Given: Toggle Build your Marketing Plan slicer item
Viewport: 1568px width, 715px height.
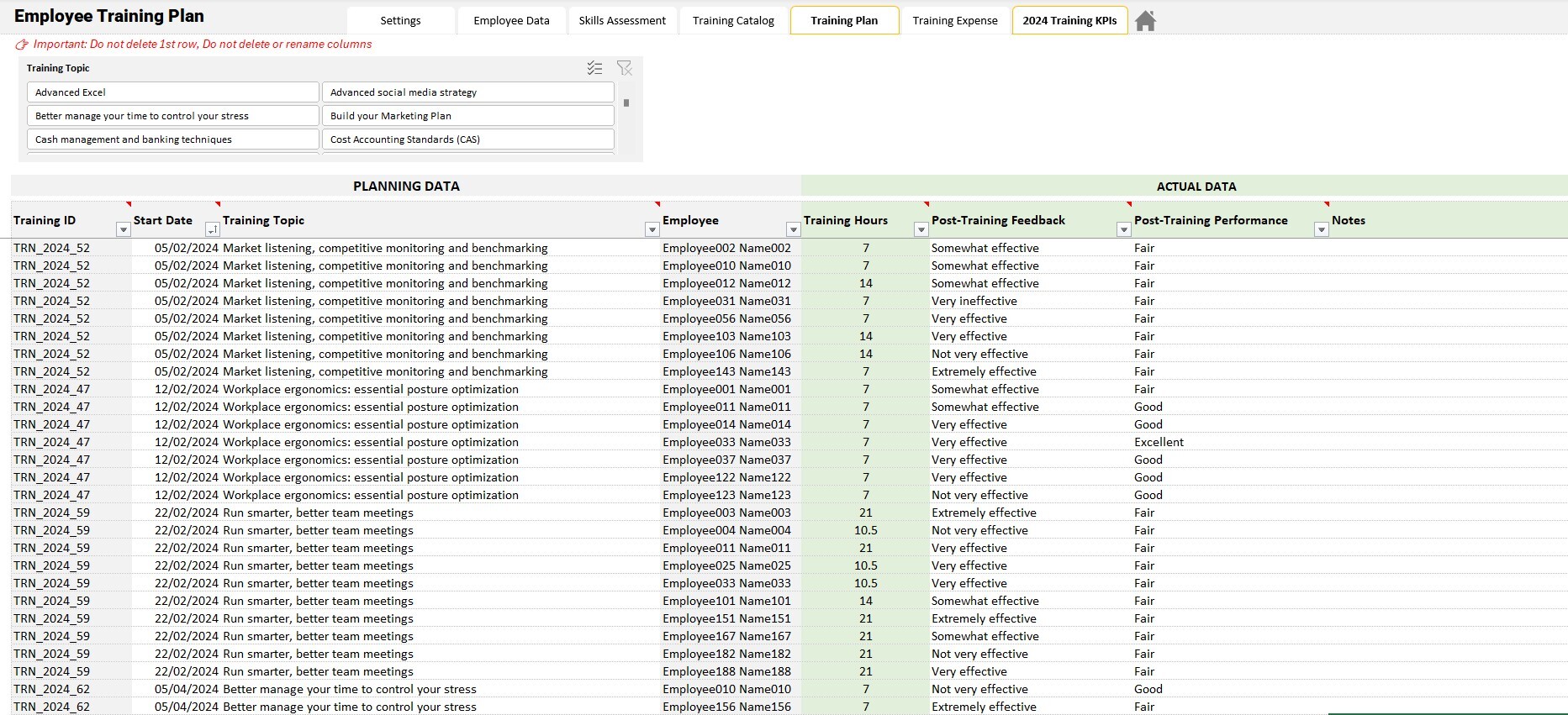Looking at the screenshot, I should [x=468, y=116].
